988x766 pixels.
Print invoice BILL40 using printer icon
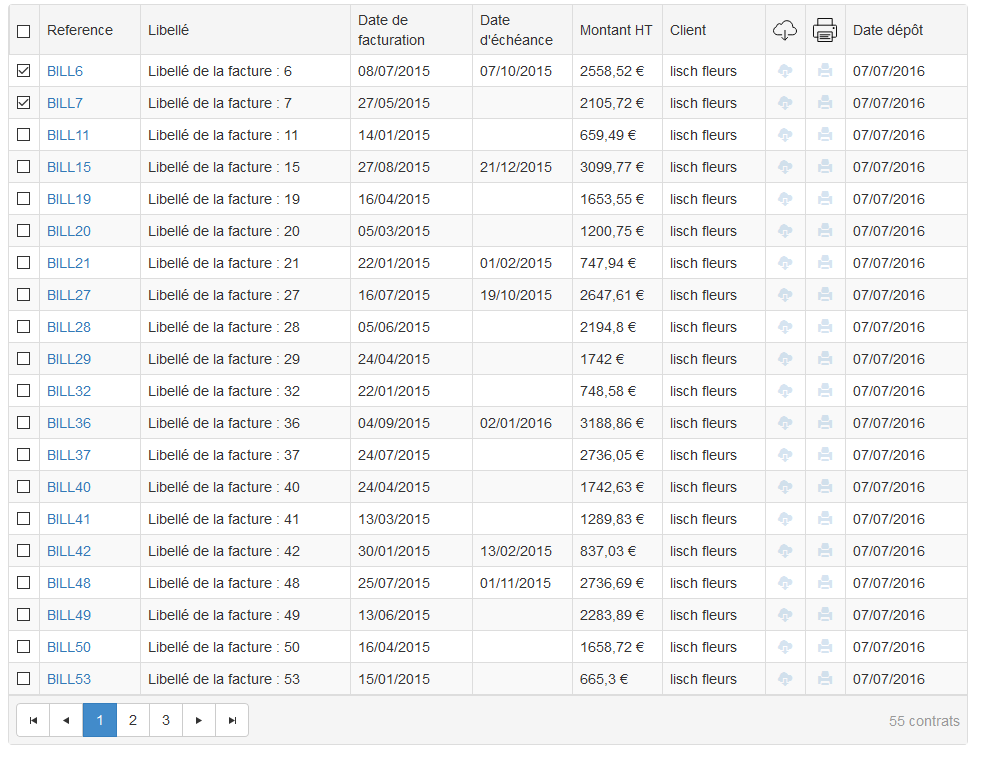pos(825,487)
